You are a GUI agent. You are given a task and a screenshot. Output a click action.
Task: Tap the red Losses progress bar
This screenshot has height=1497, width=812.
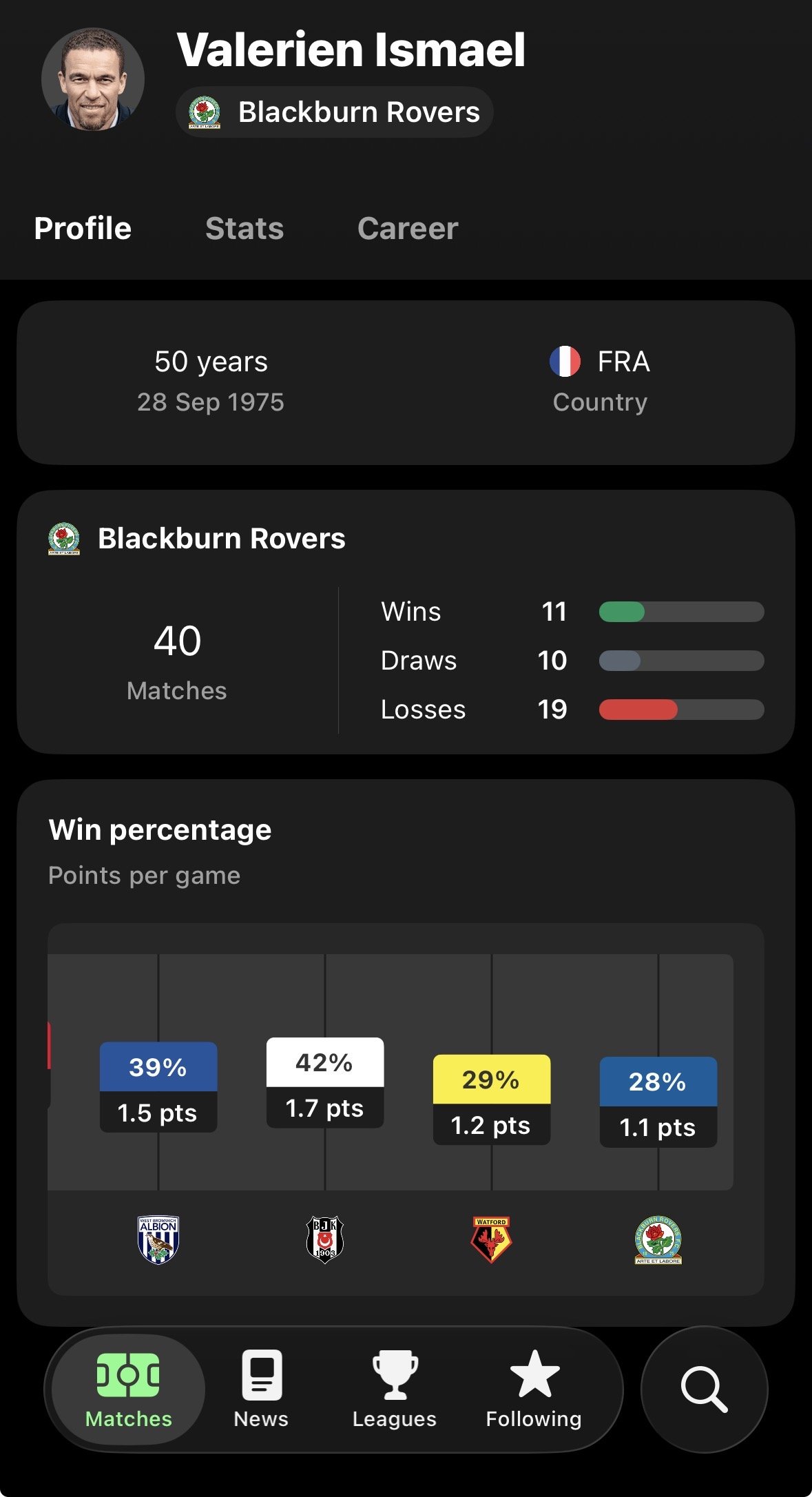coord(638,710)
